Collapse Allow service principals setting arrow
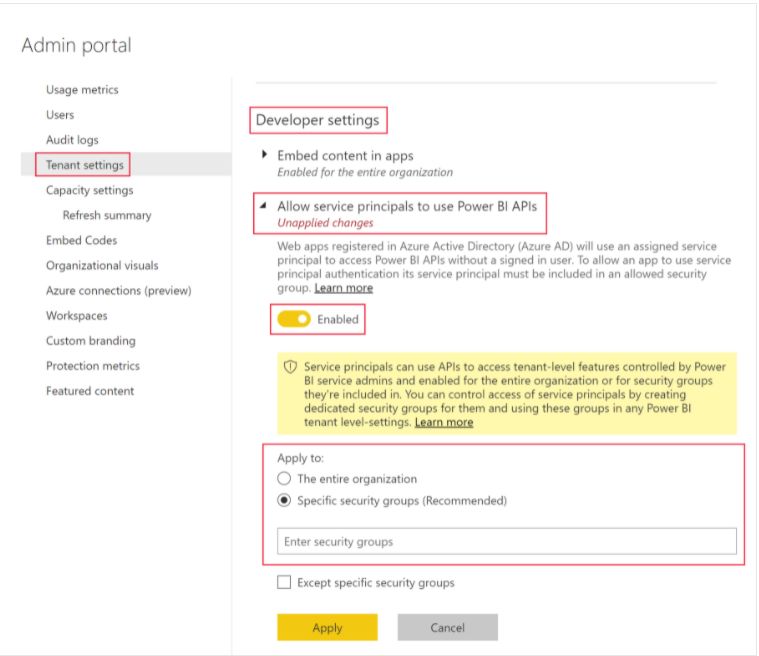The width and height of the screenshot is (759, 656). click(x=263, y=205)
